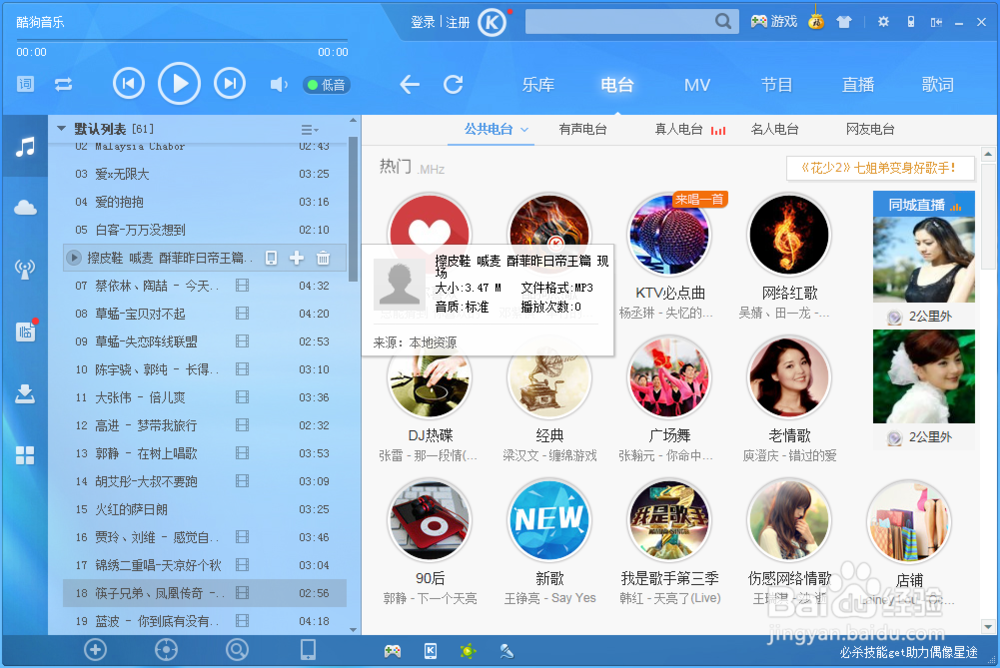Switch to mini mode icon

click(x=936, y=22)
